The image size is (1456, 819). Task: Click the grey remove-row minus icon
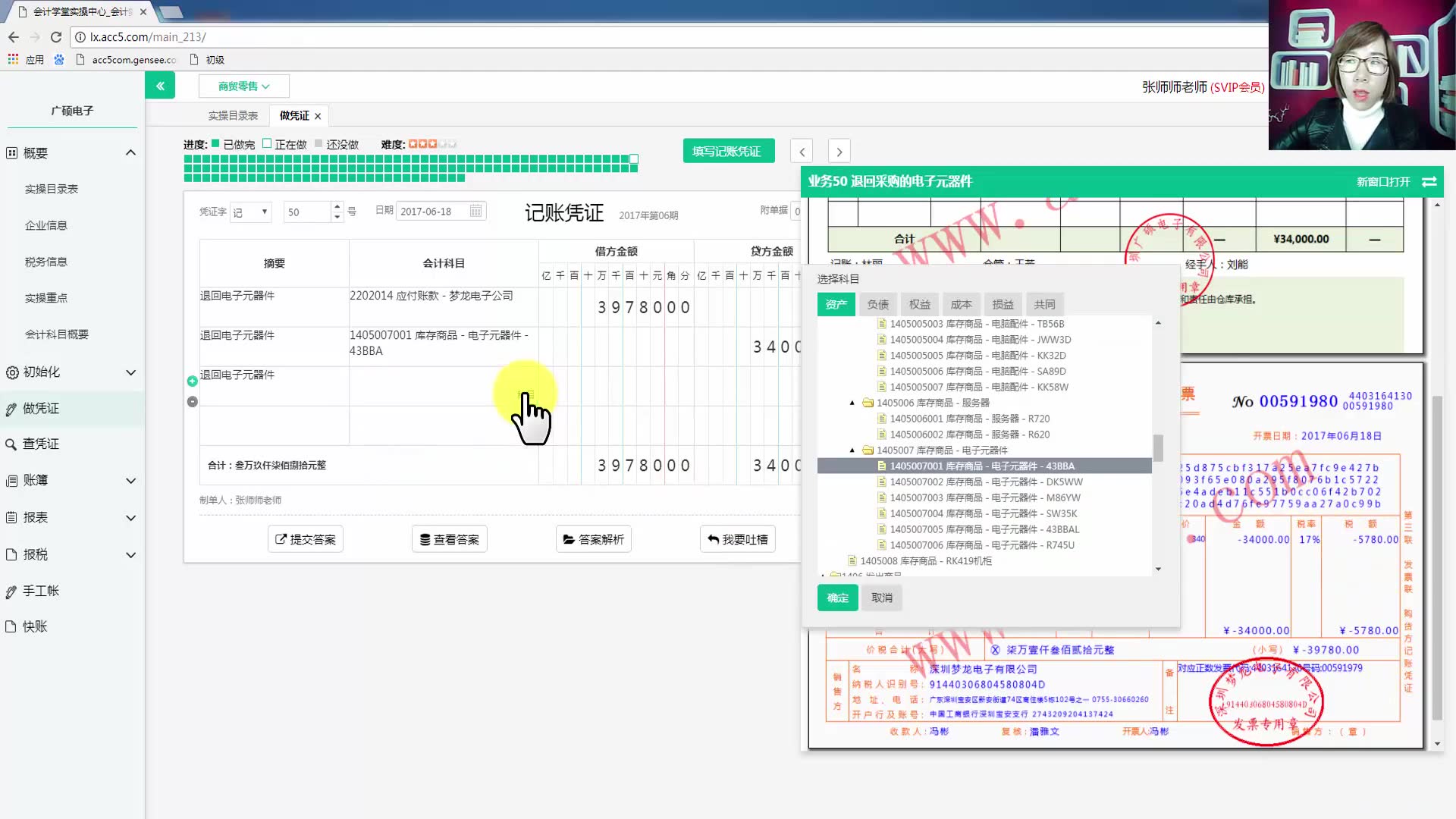[x=193, y=402]
